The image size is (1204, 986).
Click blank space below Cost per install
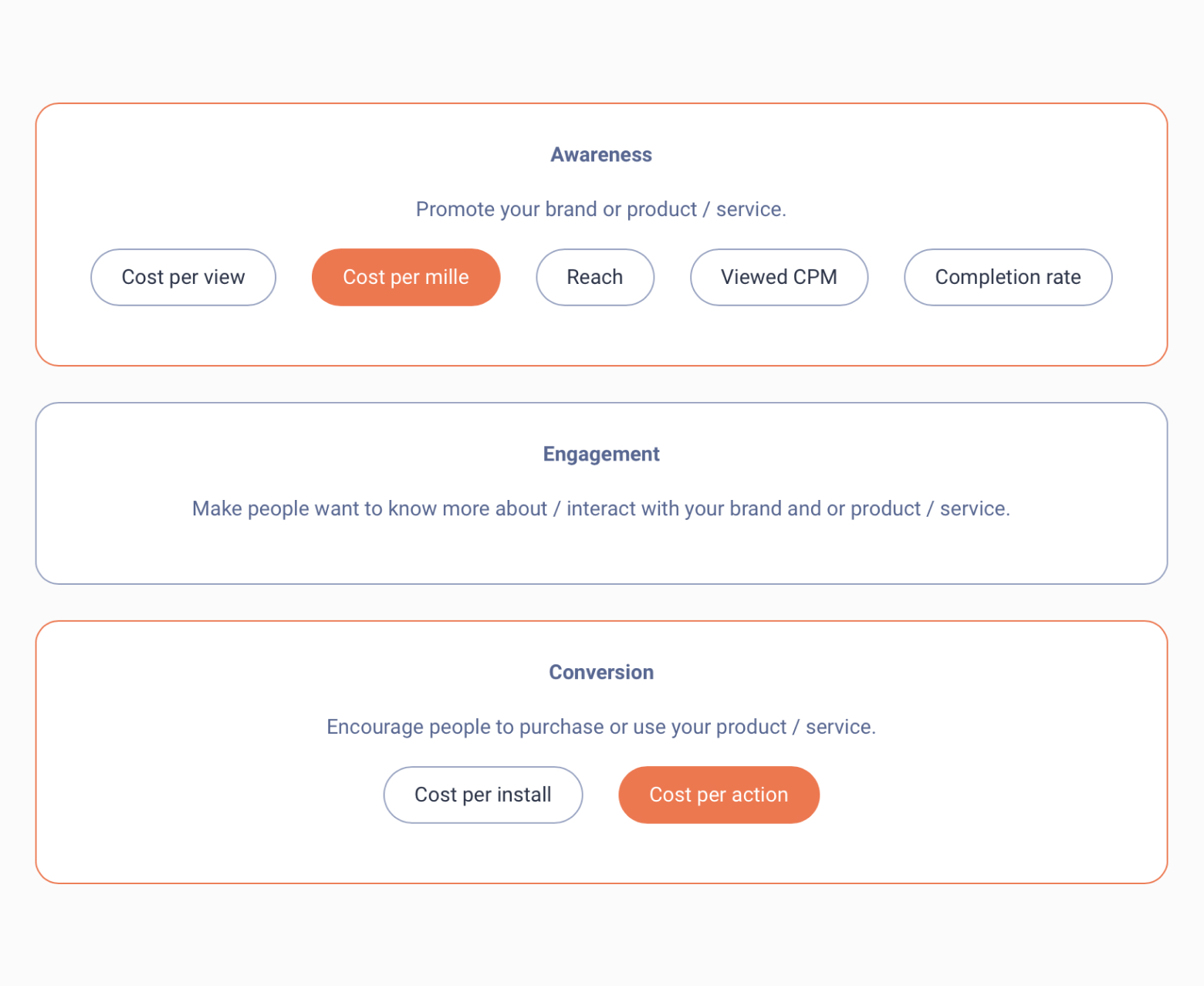(x=483, y=853)
